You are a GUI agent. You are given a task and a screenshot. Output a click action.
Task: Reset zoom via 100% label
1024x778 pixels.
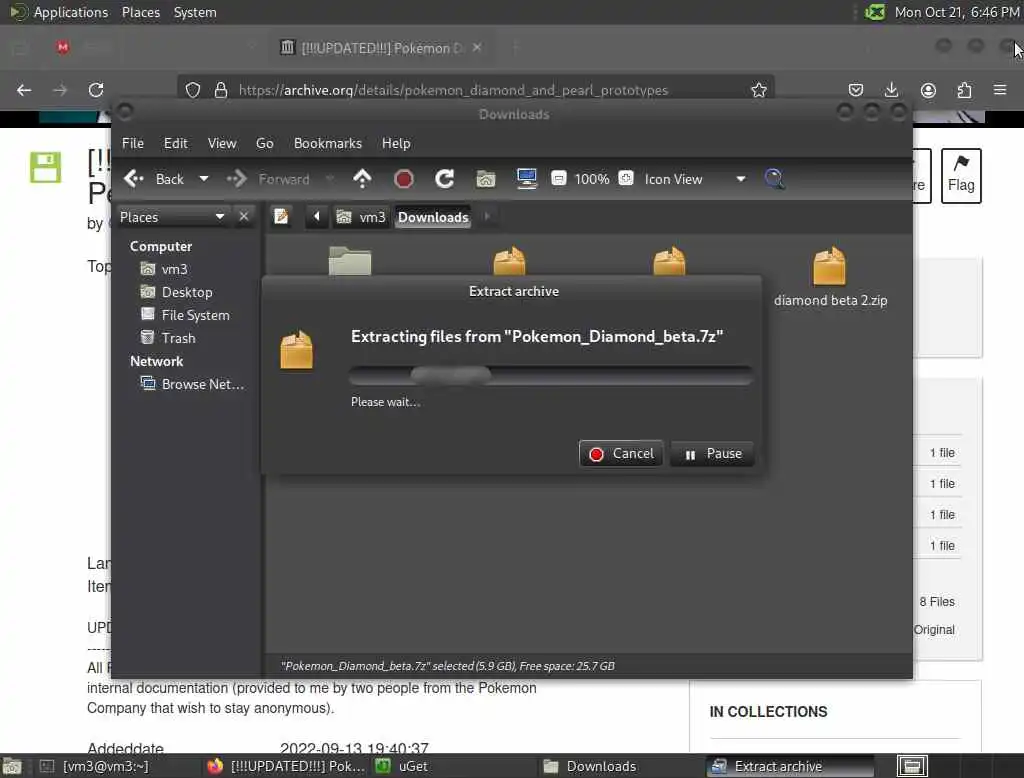[x=592, y=179]
